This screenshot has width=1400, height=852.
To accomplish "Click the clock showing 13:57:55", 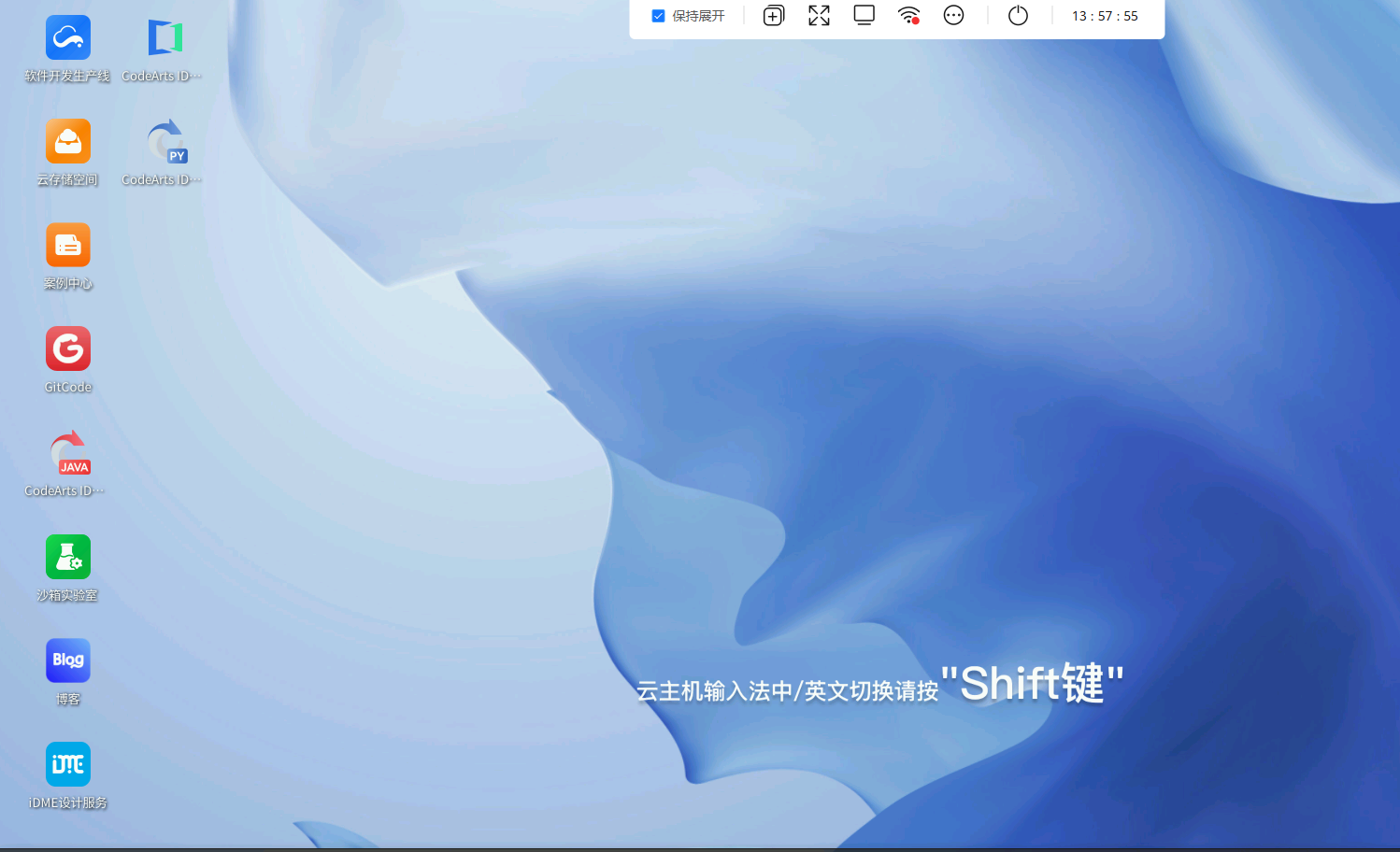I will click(x=1104, y=15).
